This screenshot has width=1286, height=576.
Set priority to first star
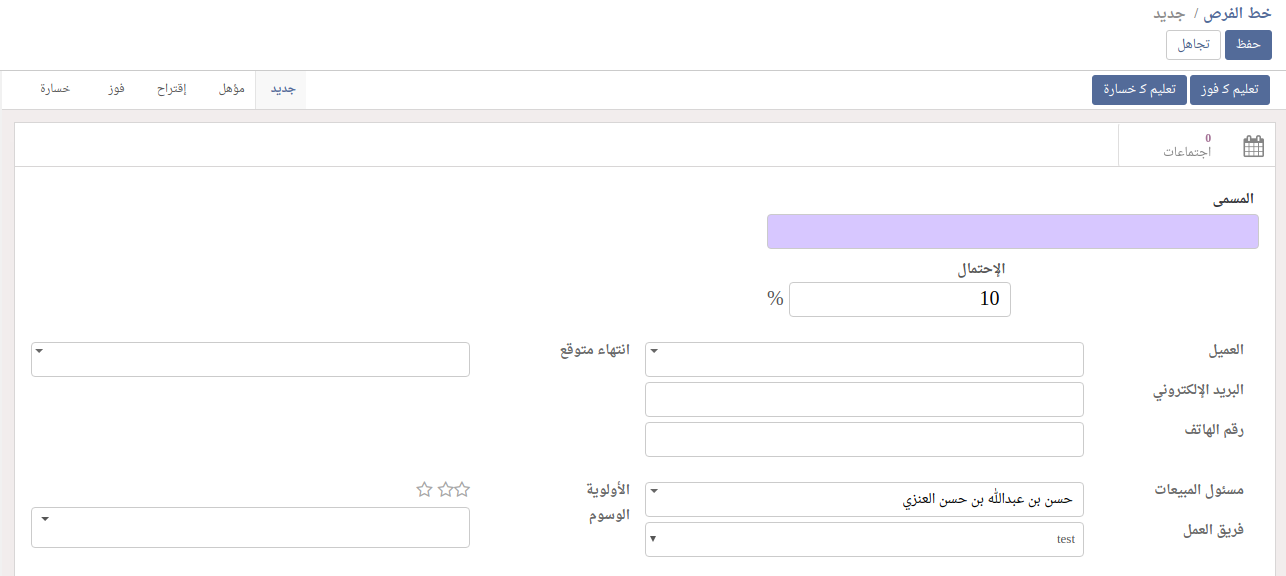462,490
